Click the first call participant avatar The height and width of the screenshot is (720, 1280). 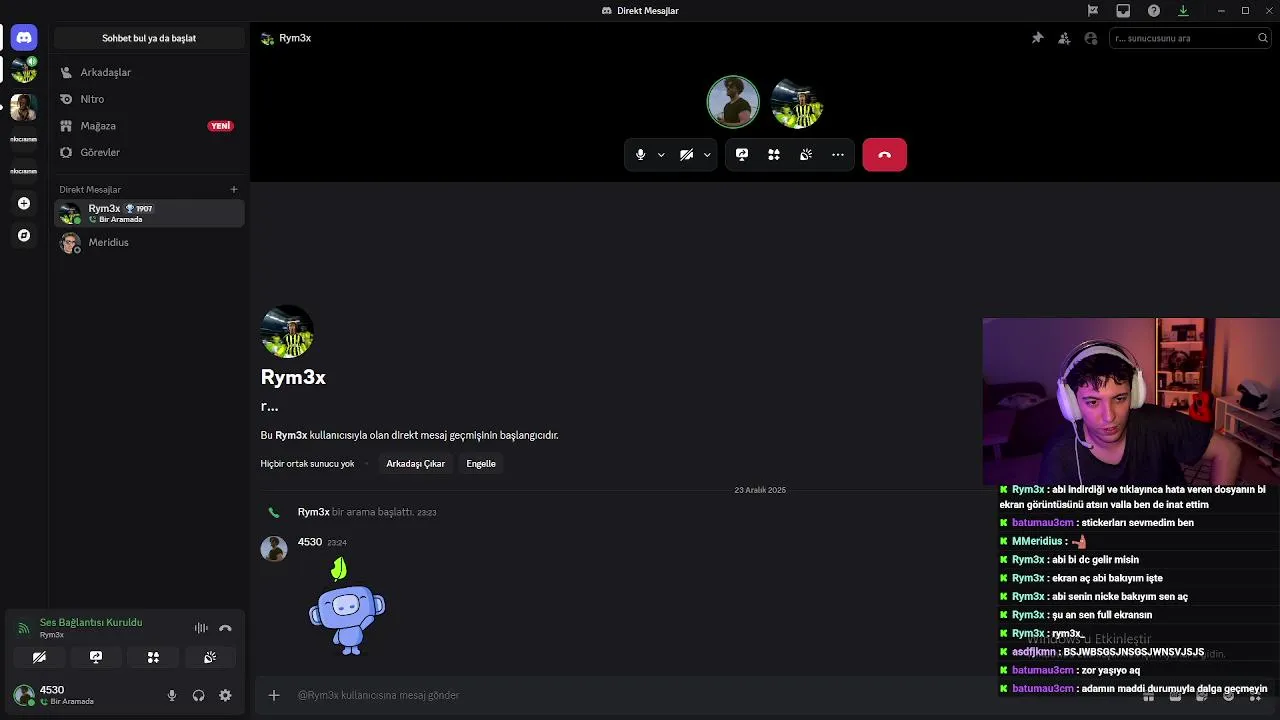733,102
